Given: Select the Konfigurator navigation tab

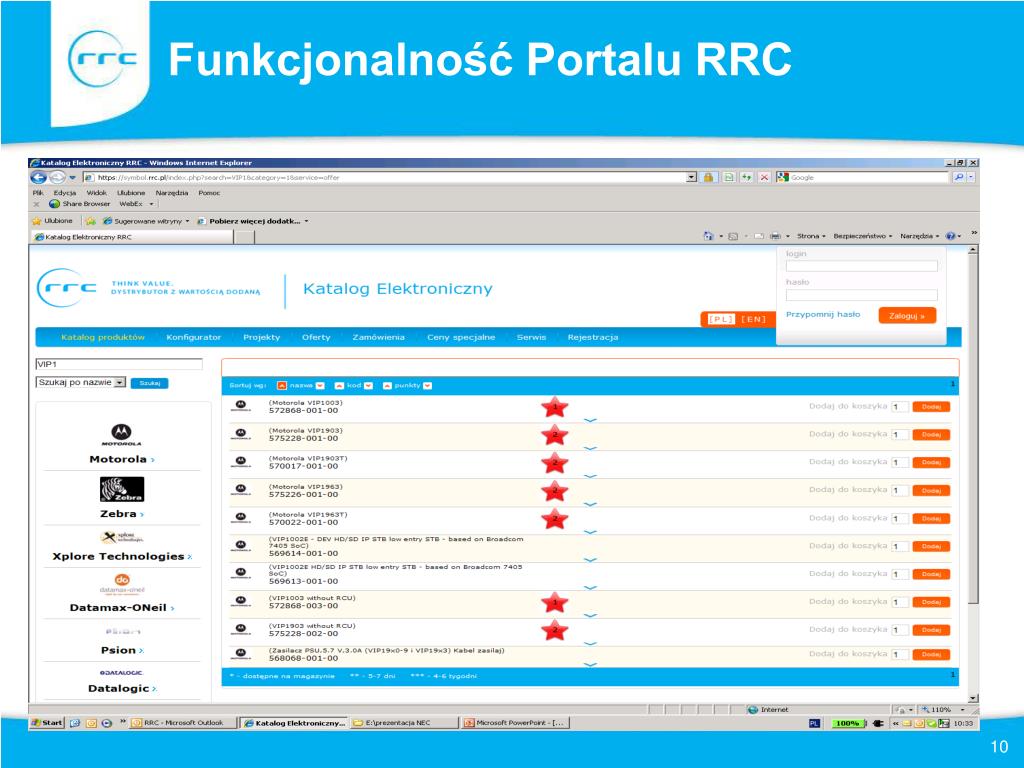Looking at the screenshot, I should [x=193, y=337].
